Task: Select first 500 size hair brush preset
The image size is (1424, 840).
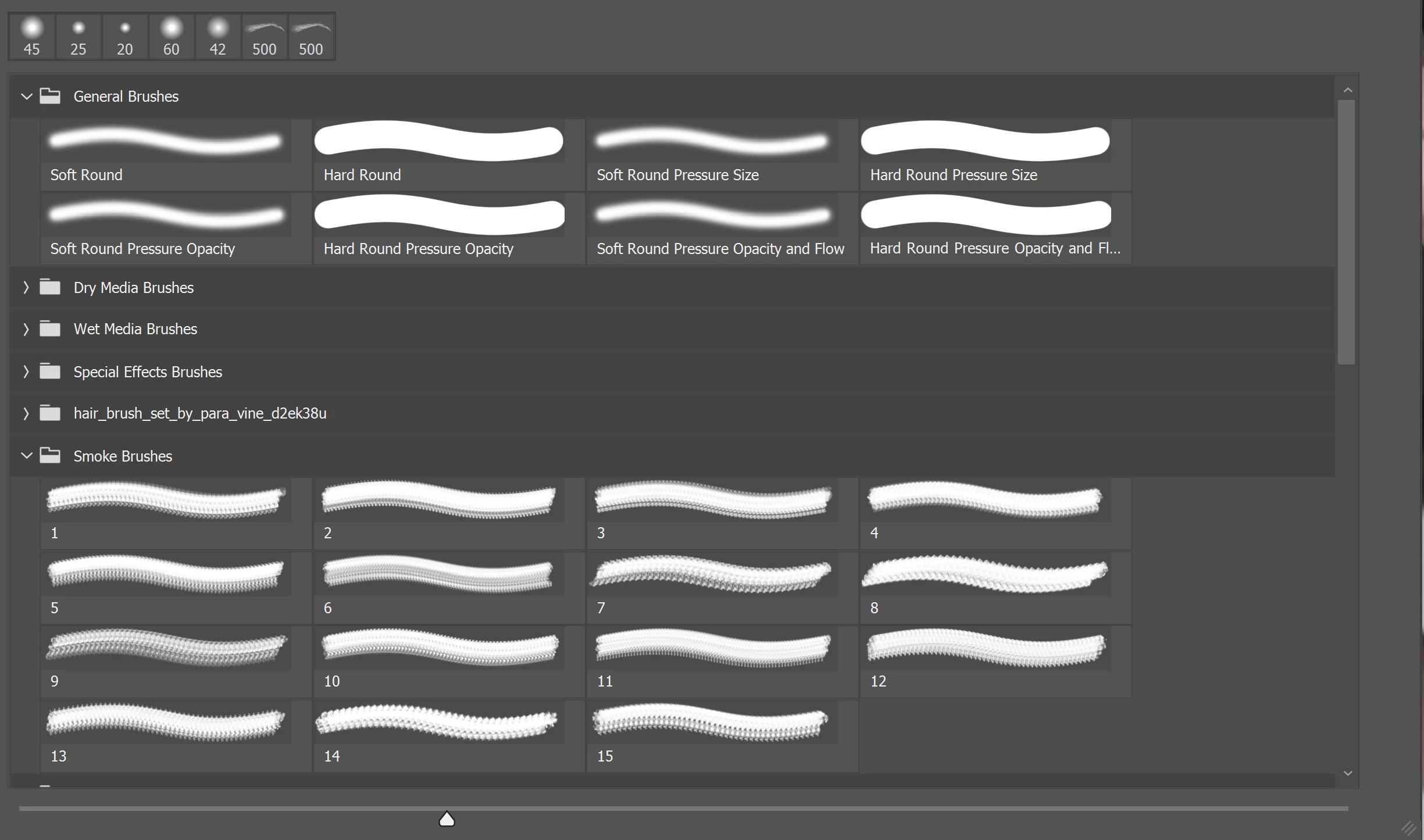Action: click(265, 37)
